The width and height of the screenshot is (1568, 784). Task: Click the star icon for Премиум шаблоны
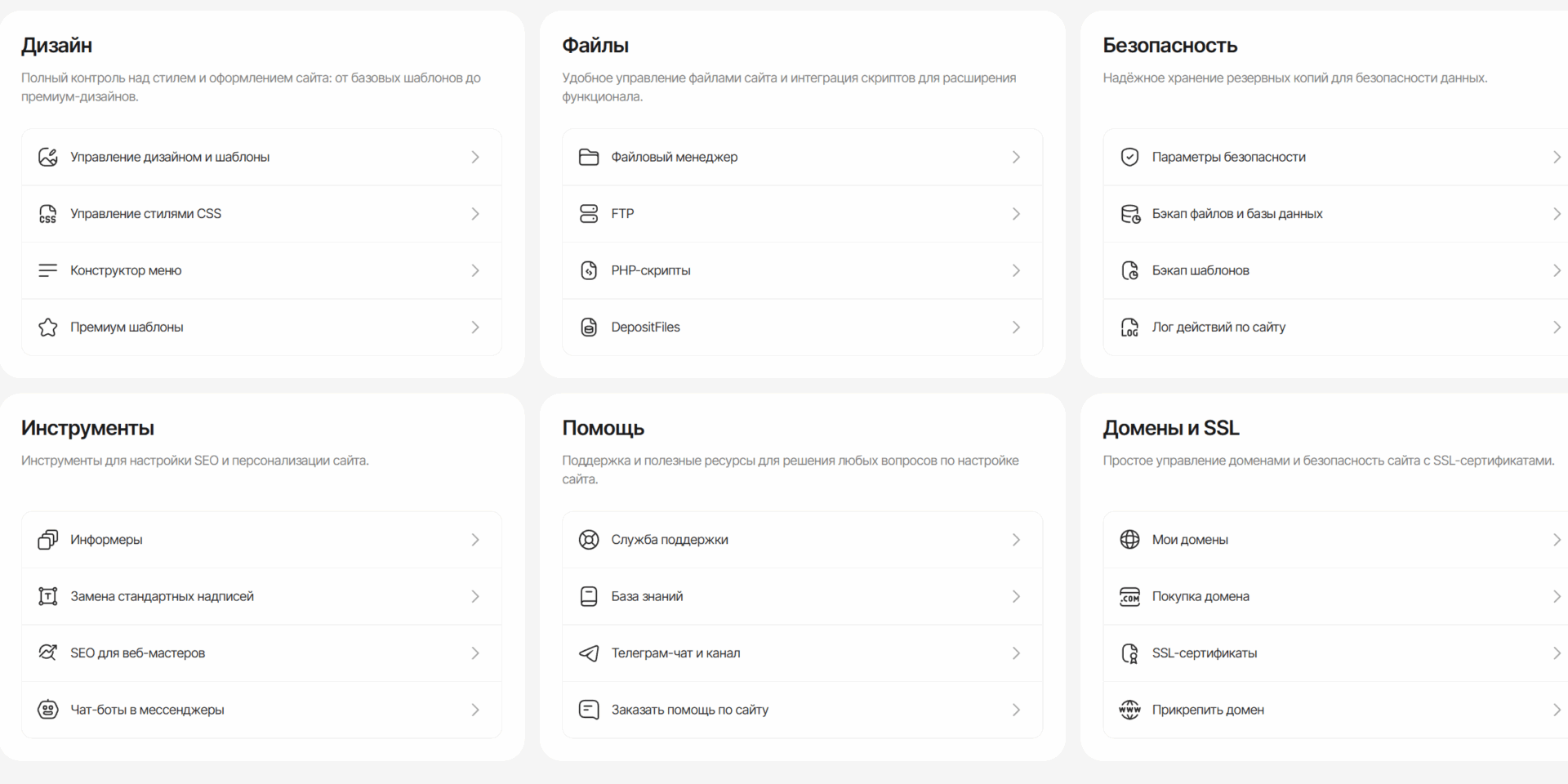(x=48, y=327)
